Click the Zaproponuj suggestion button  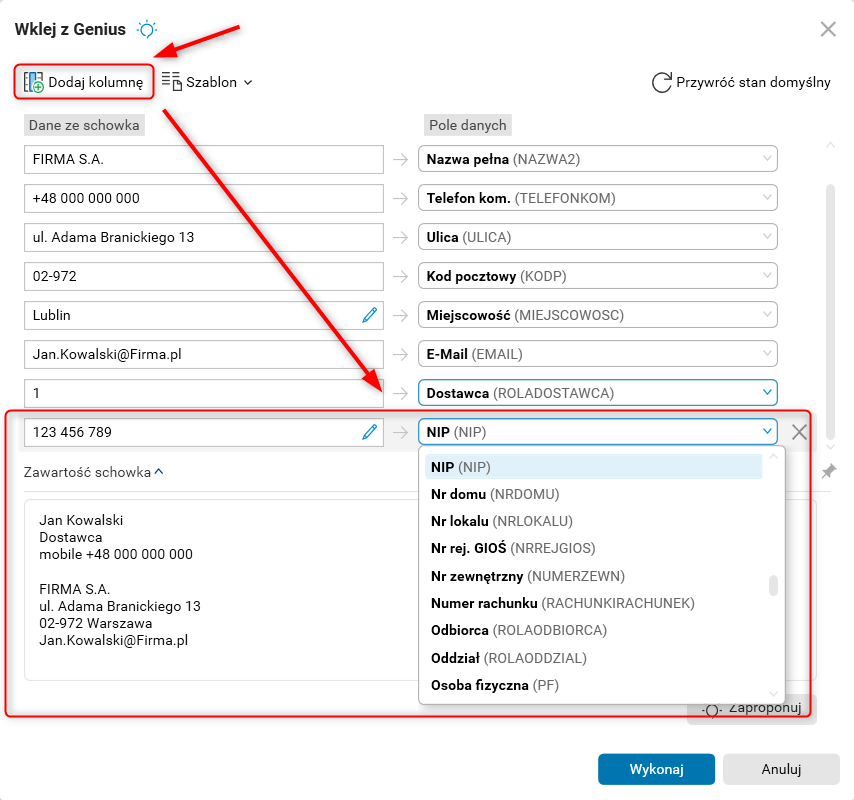pyautogui.click(x=752, y=708)
